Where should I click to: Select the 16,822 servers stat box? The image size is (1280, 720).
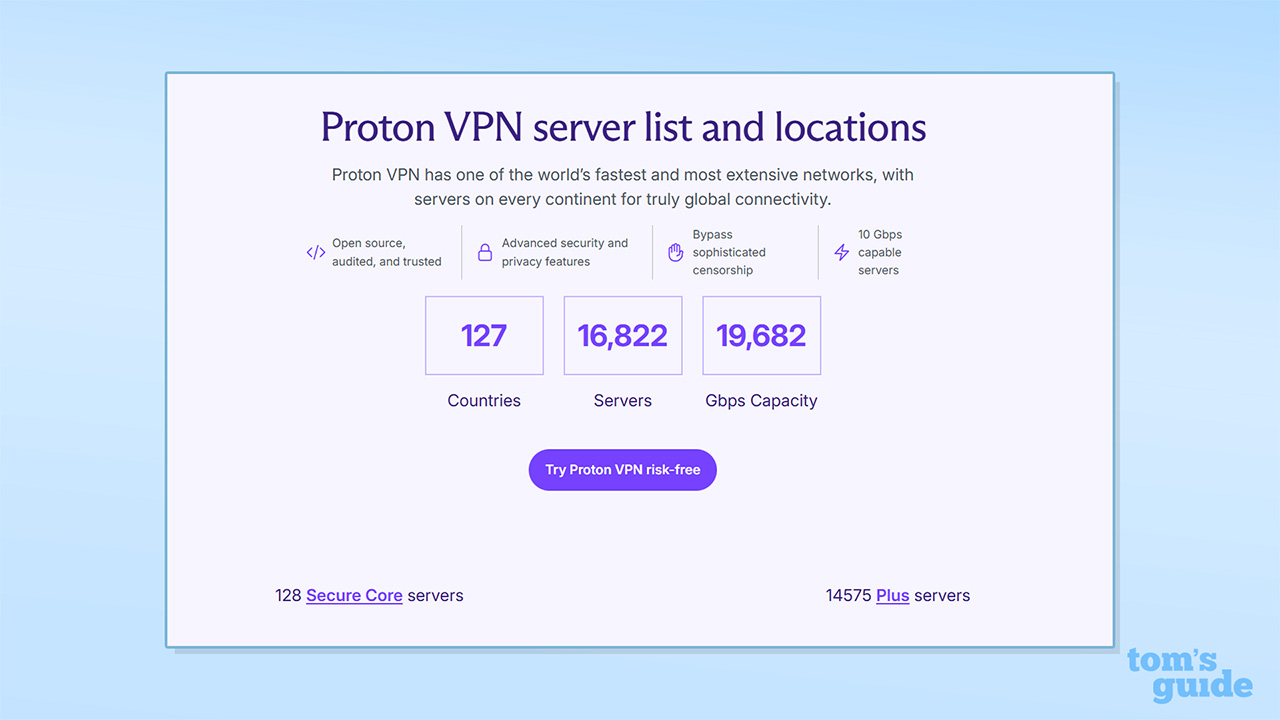tap(623, 335)
